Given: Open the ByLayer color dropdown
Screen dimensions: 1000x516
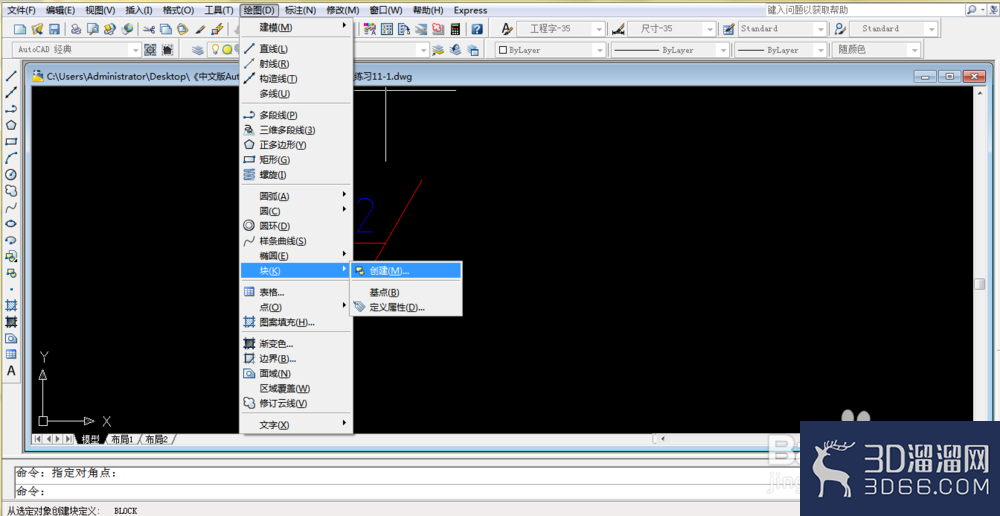Looking at the screenshot, I should [549, 50].
